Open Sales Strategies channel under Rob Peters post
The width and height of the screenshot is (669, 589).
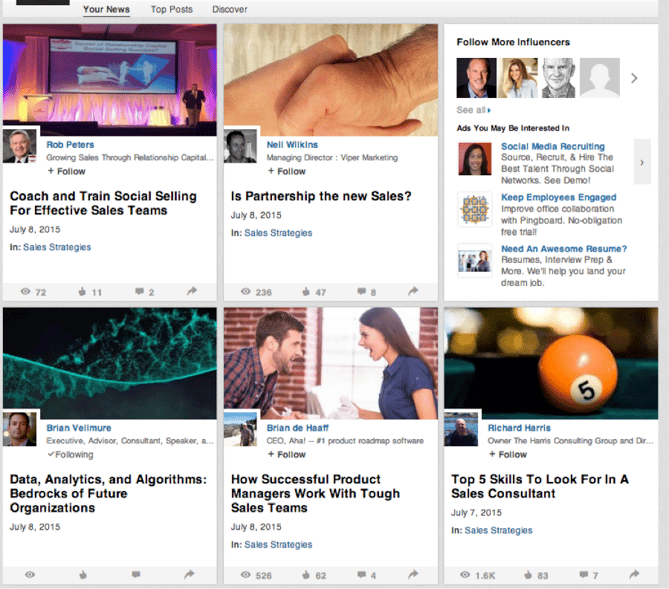57,247
